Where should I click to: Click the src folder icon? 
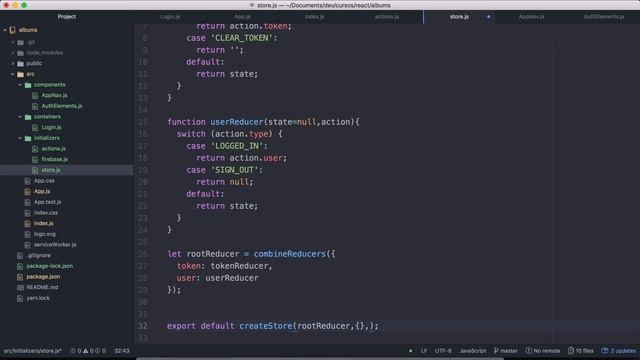20,74
